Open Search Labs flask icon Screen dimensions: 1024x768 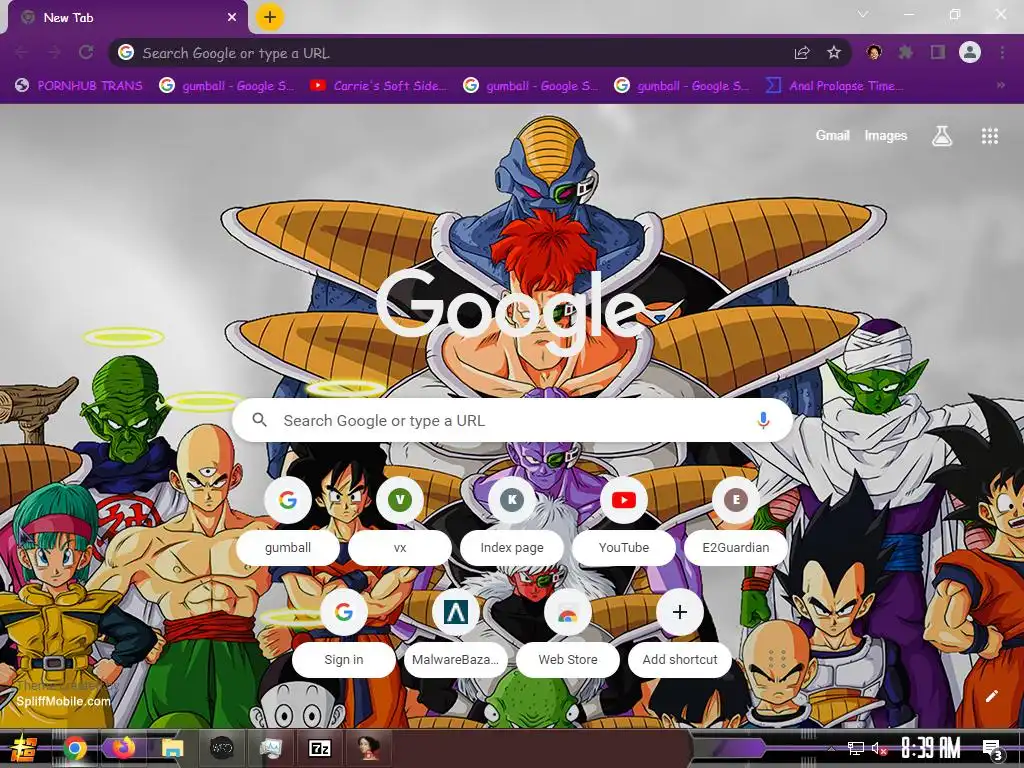pyautogui.click(x=942, y=136)
